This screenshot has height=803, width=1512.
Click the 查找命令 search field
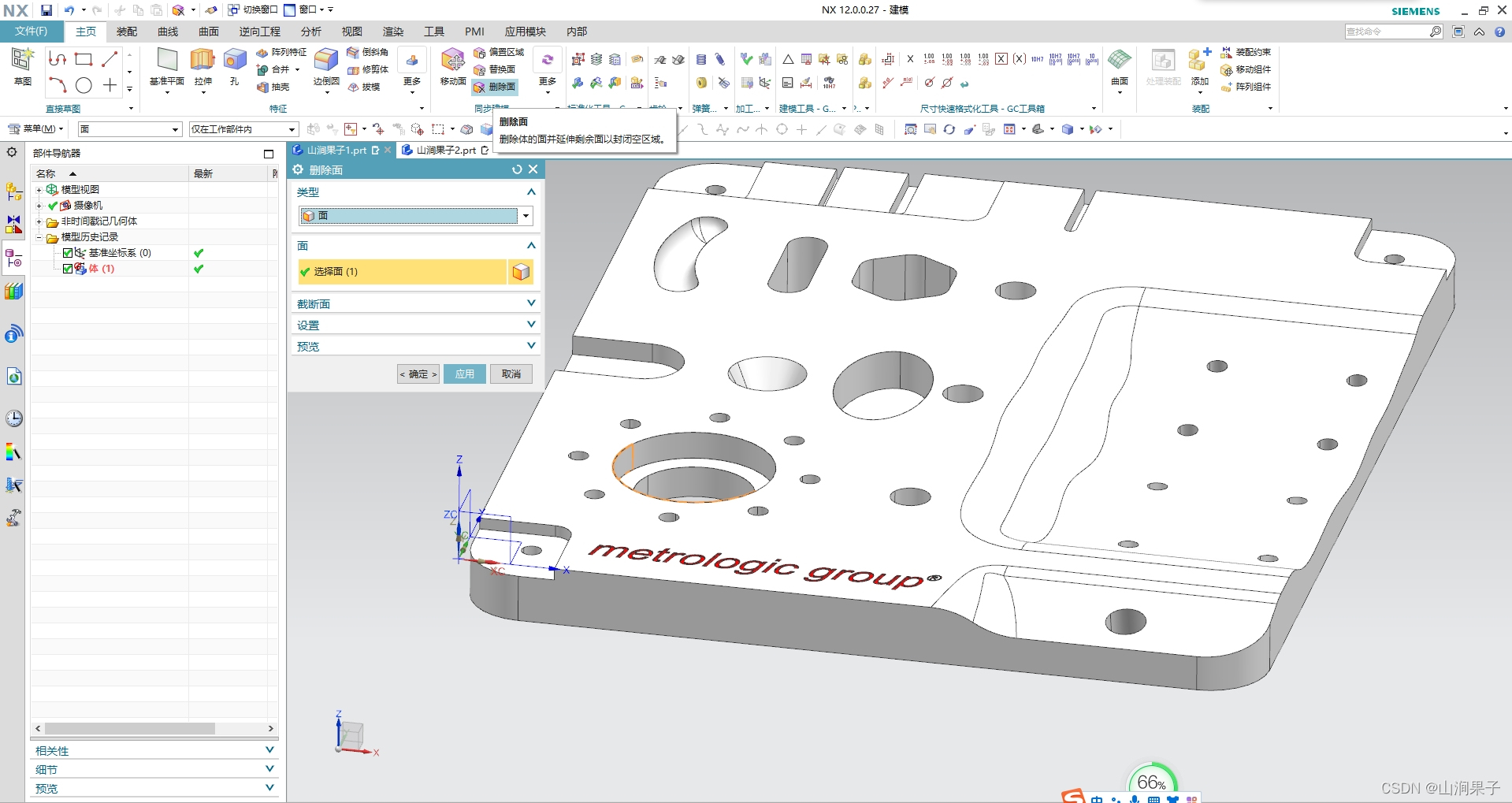click(1387, 32)
